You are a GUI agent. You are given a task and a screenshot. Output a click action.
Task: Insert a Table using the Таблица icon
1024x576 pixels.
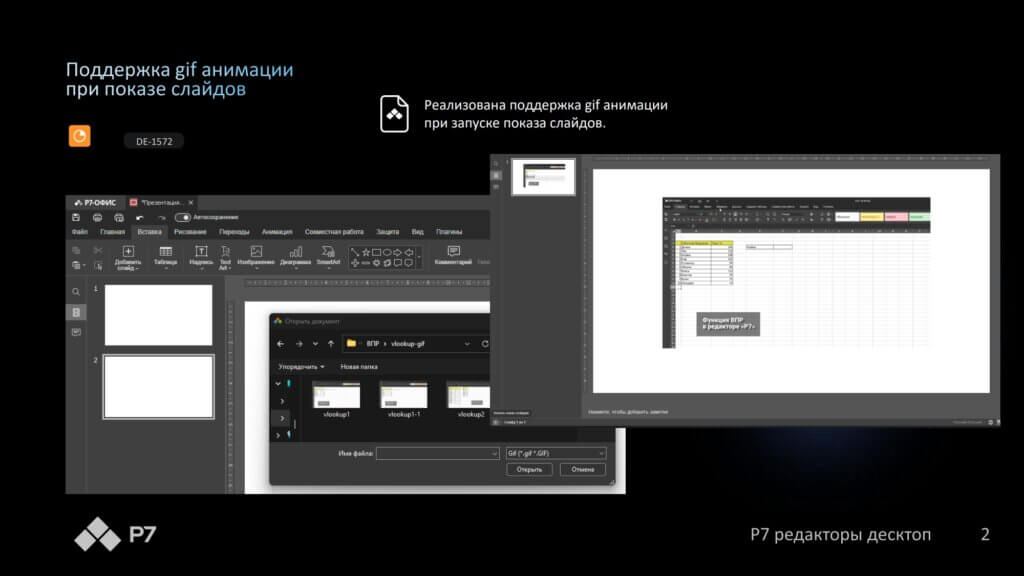point(165,253)
